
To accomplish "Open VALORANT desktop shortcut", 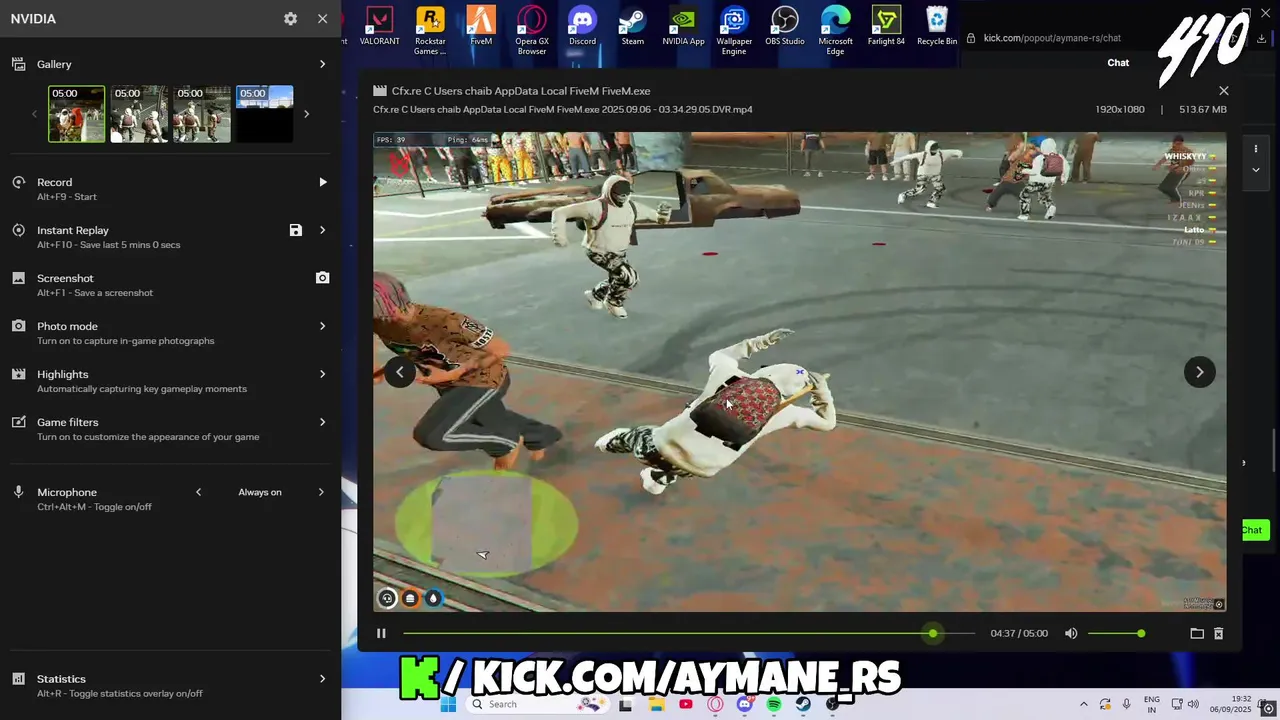I will tap(379, 27).
